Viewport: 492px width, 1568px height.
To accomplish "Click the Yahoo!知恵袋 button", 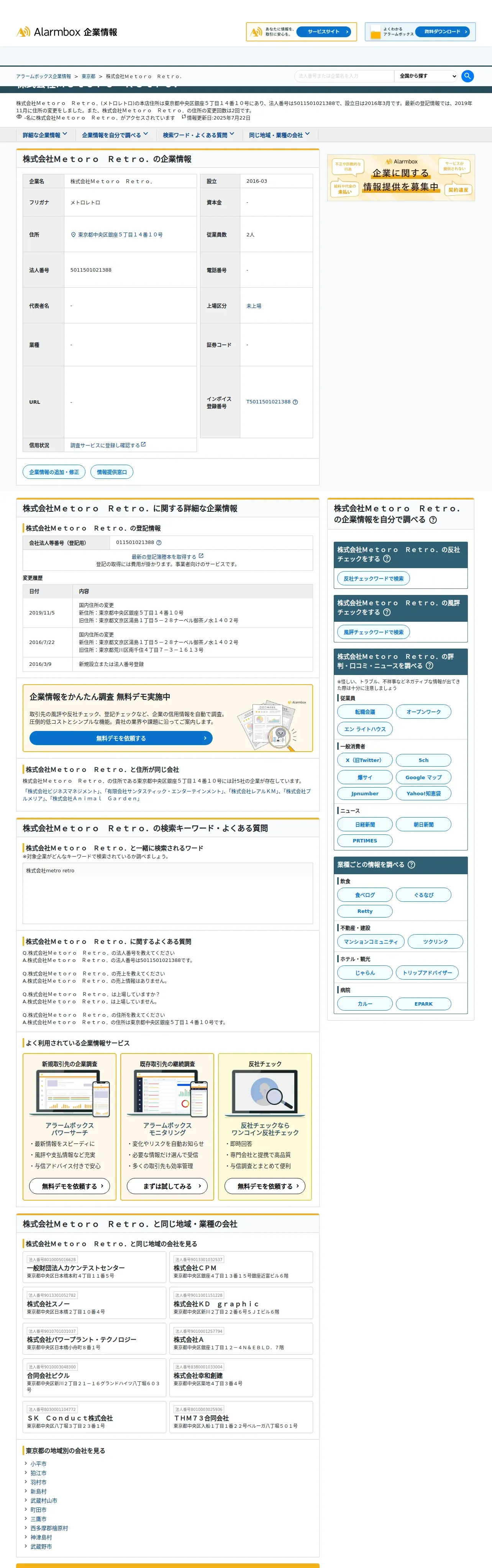I will [423, 794].
